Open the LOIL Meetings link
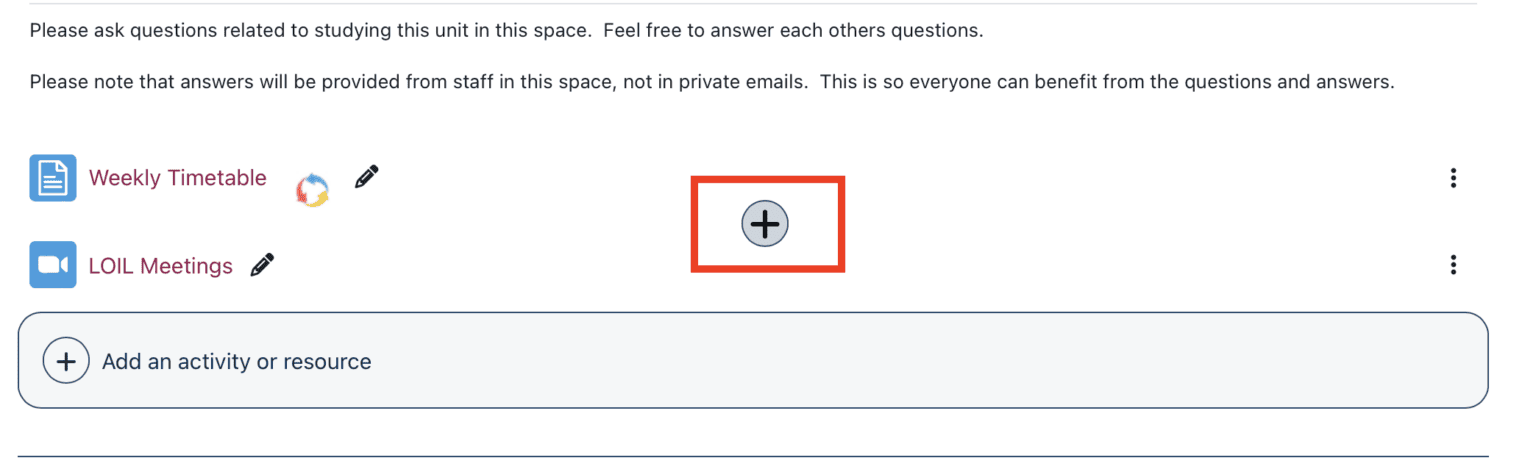Screen dimensions: 1536x469 pyautogui.click(x=160, y=266)
